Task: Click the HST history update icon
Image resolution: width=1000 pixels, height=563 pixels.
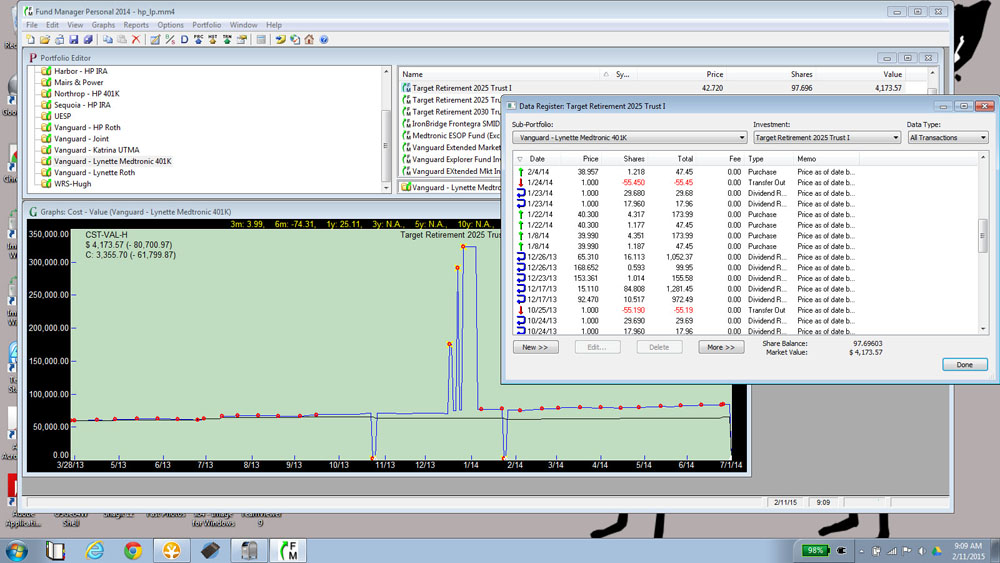Action: pyautogui.click(x=212, y=40)
